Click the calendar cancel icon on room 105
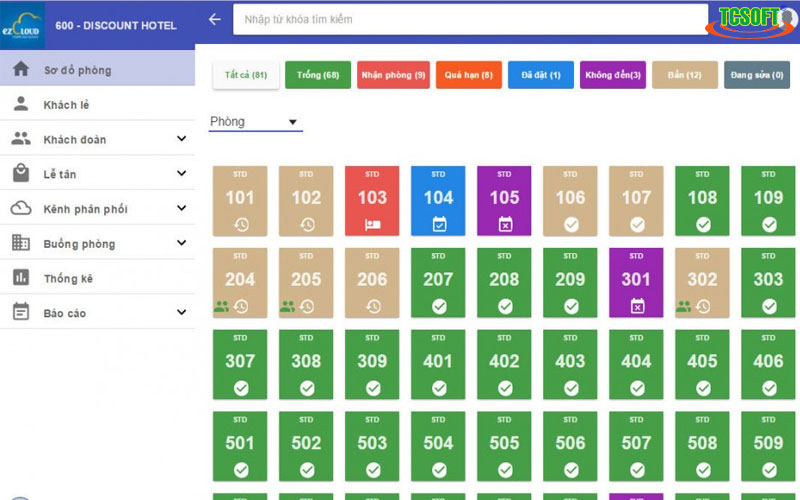Image resolution: width=800 pixels, height=500 pixels. pyautogui.click(x=504, y=224)
